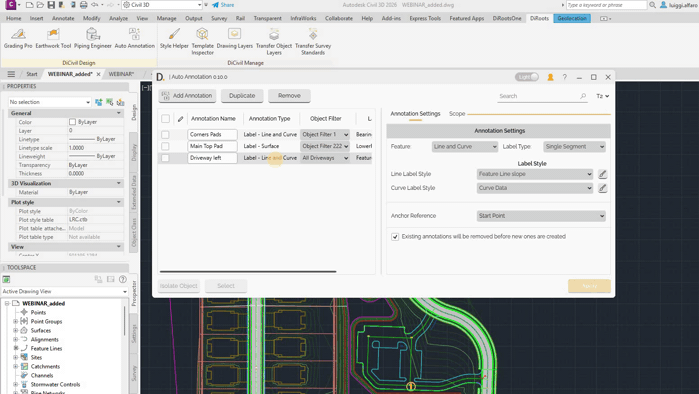
Task: Open the Line Label Style dropdown
Action: coord(535,174)
